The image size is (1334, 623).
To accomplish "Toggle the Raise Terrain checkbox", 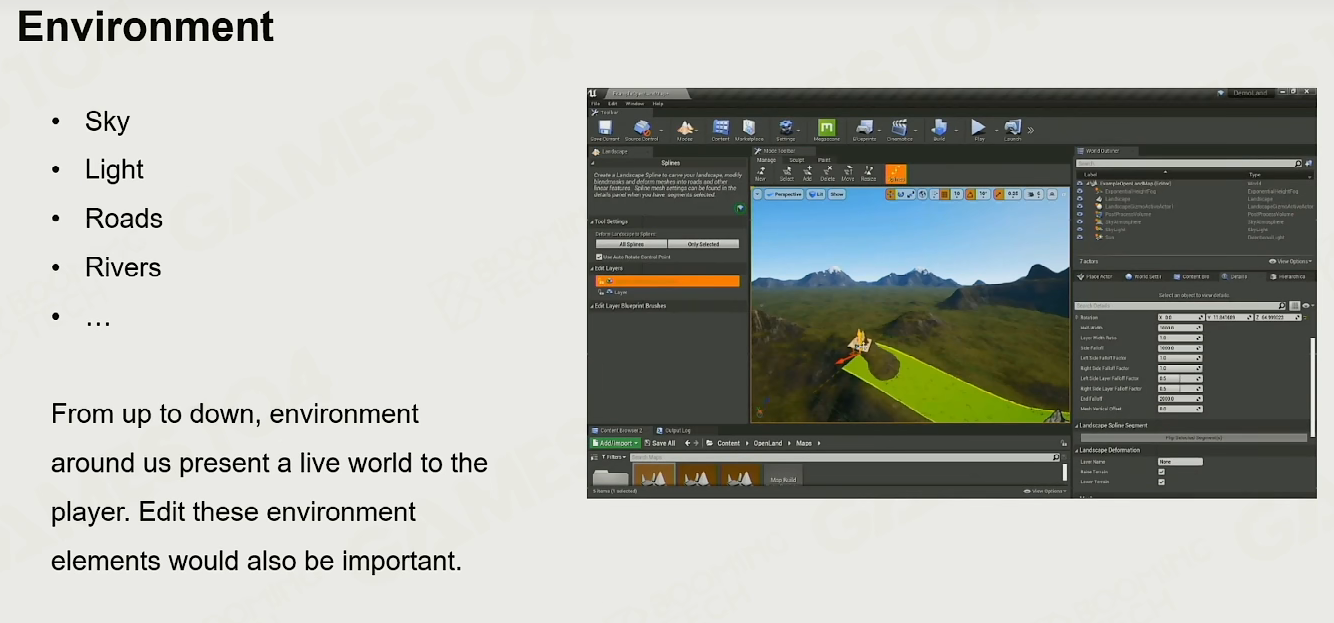I will [x=1161, y=472].
